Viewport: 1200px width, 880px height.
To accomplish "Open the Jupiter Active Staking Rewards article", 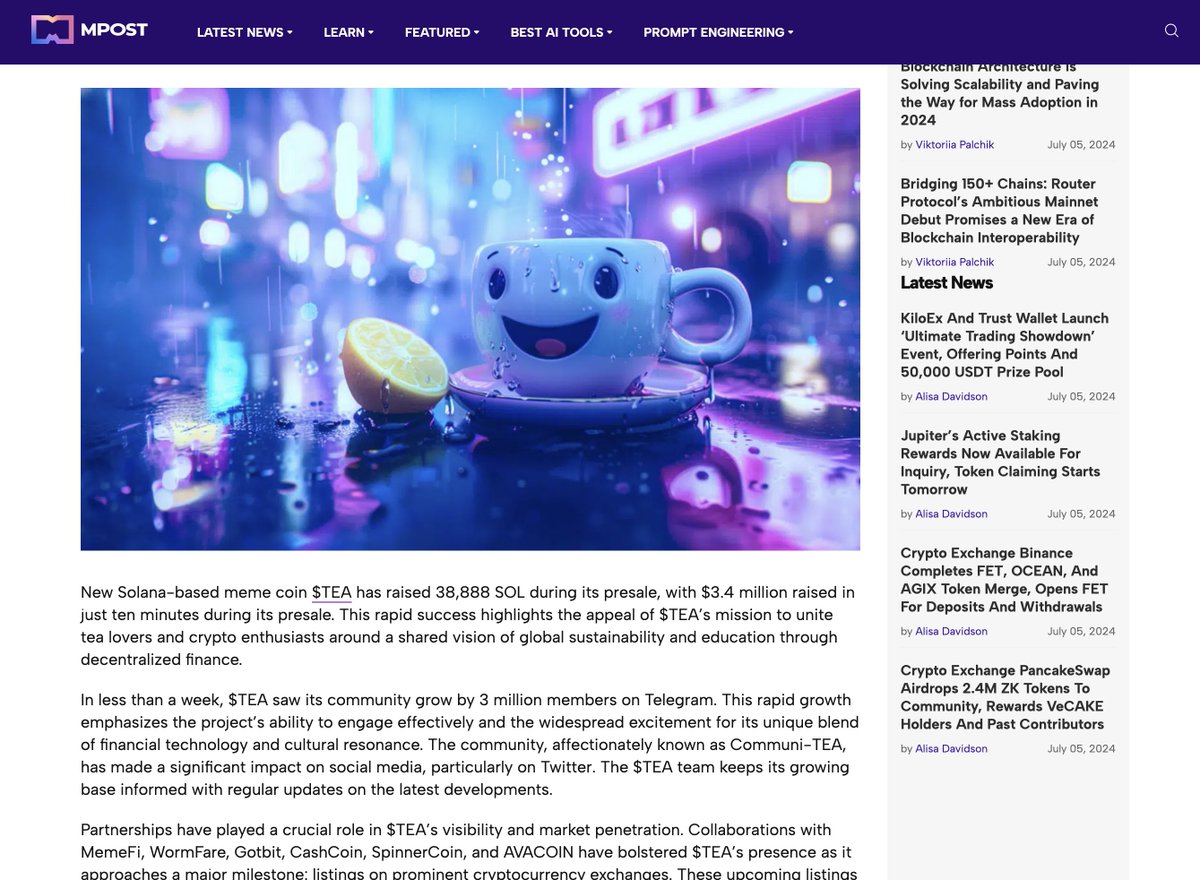I will [1000, 462].
